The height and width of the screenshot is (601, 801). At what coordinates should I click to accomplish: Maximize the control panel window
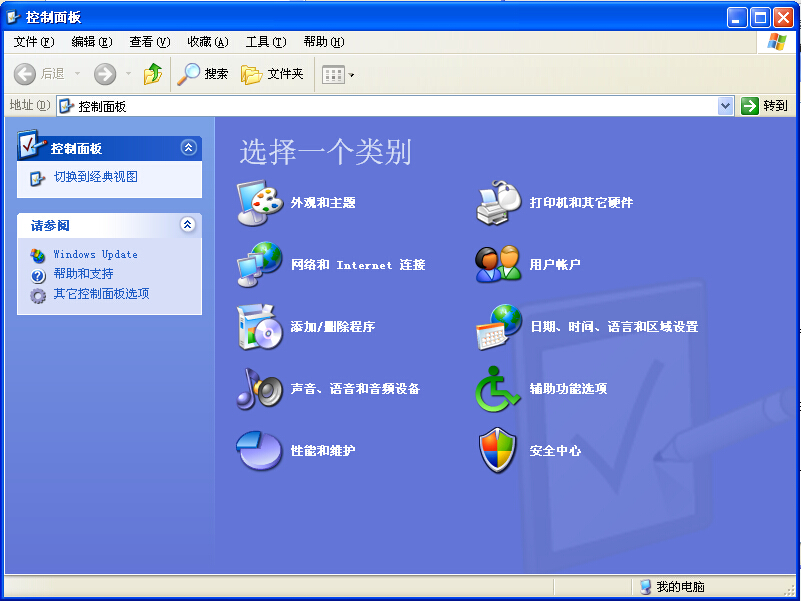(x=760, y=18)
